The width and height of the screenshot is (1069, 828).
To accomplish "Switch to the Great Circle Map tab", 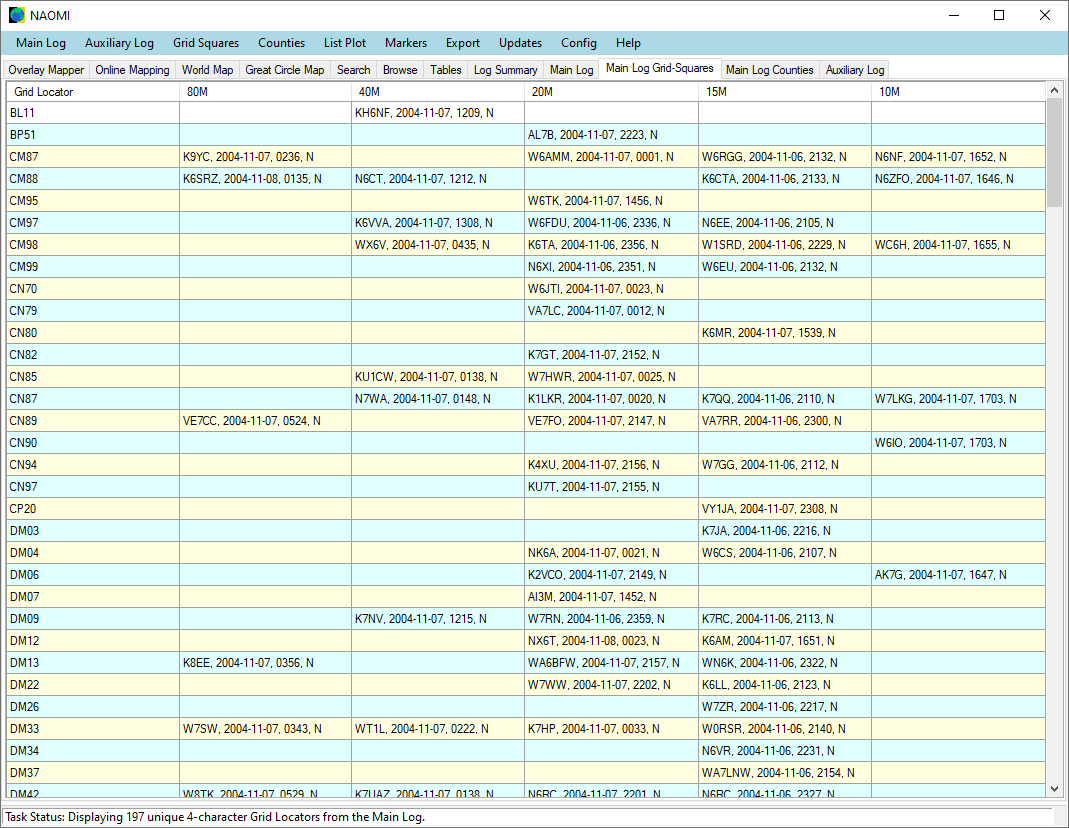I will tap(285, 70).
